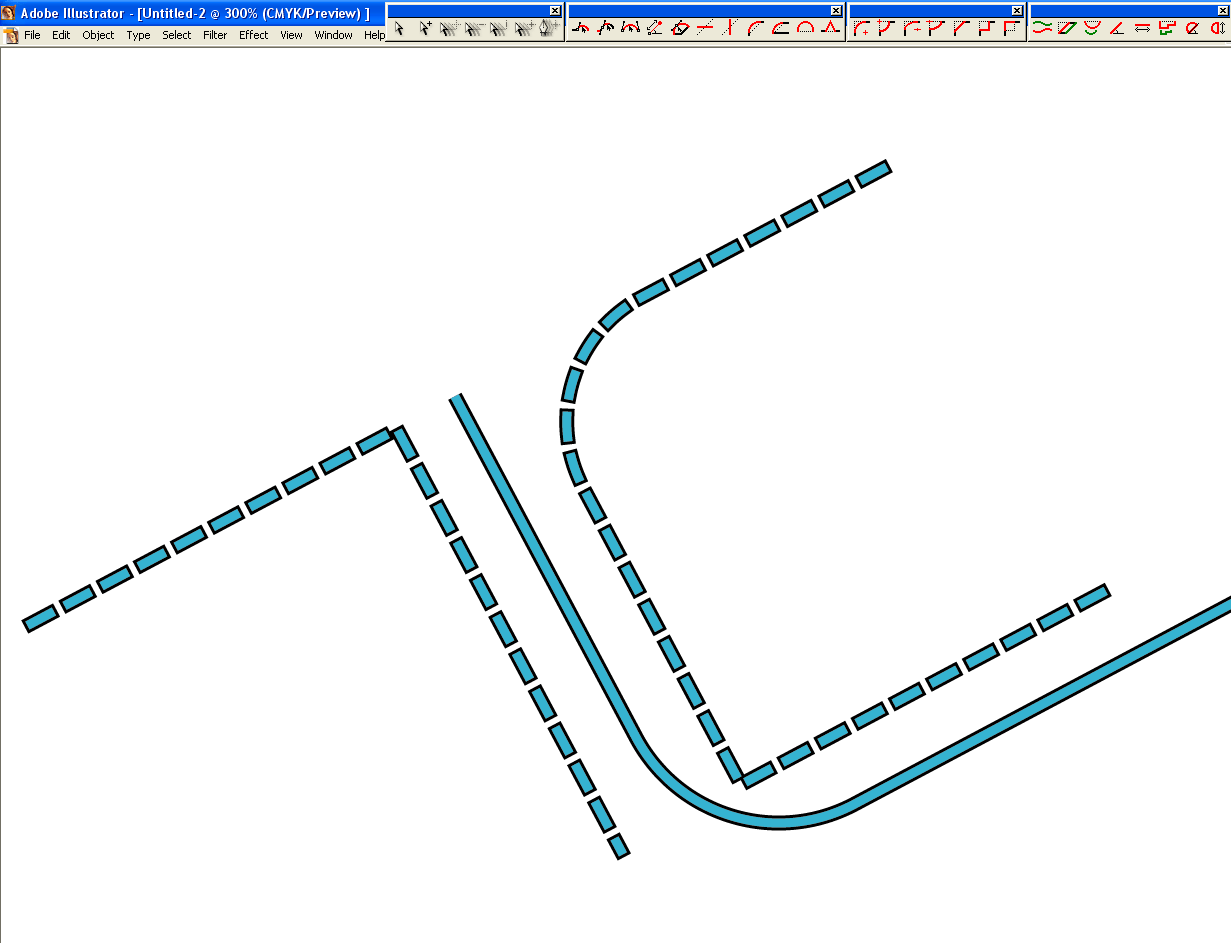Viewport: 1231px width, 943px height.
Task: Select the red-green parallelogram shear tool
Action: tap(1067, 28)
